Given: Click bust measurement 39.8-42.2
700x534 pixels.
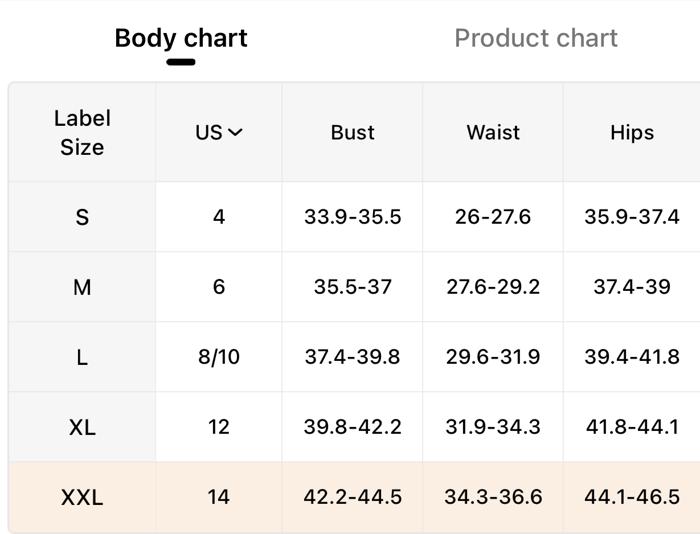Looking at the screenshot, I should click(353, 427).
